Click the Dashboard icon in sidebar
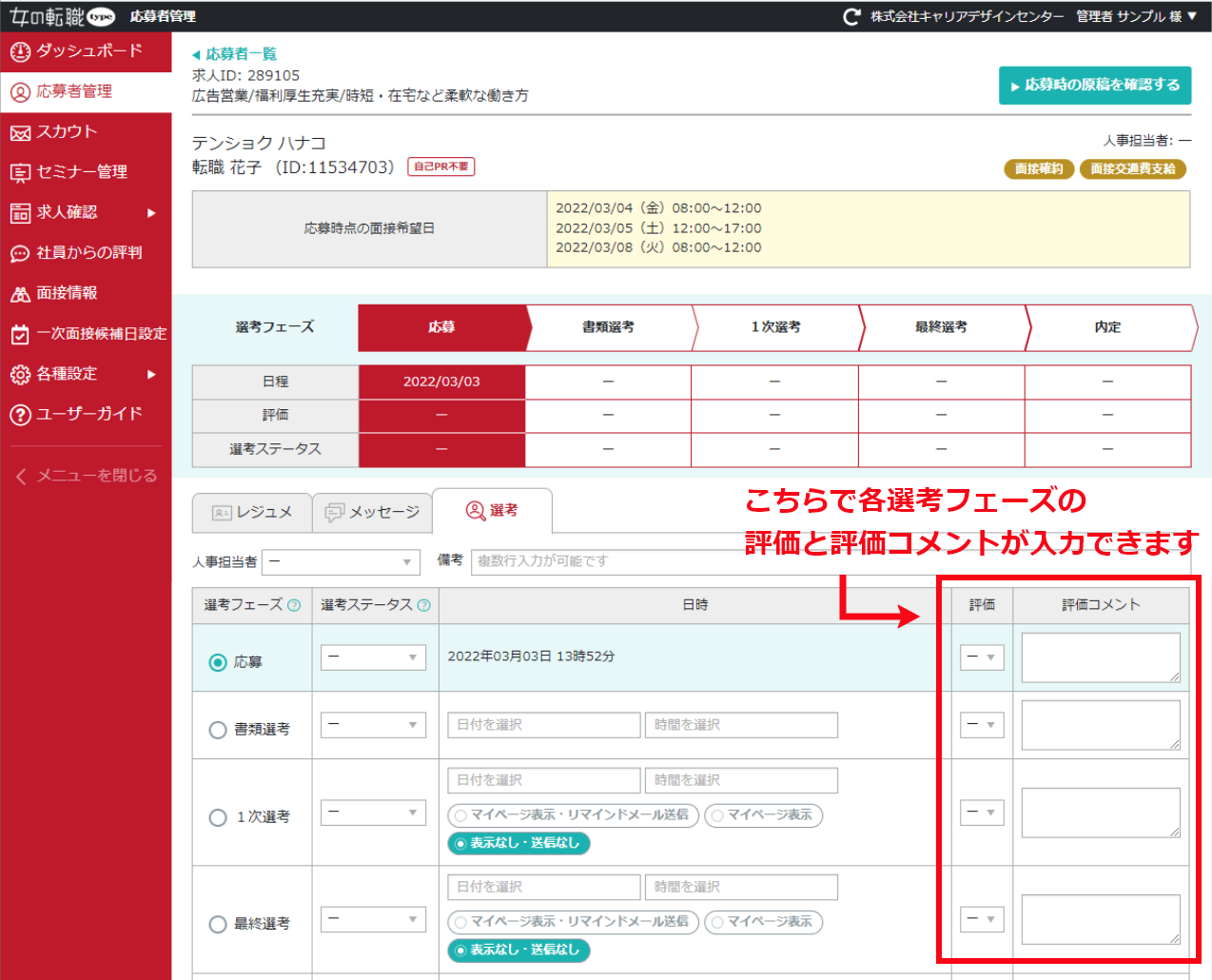This screenshot has height=980, width=1212. [20, 51]
